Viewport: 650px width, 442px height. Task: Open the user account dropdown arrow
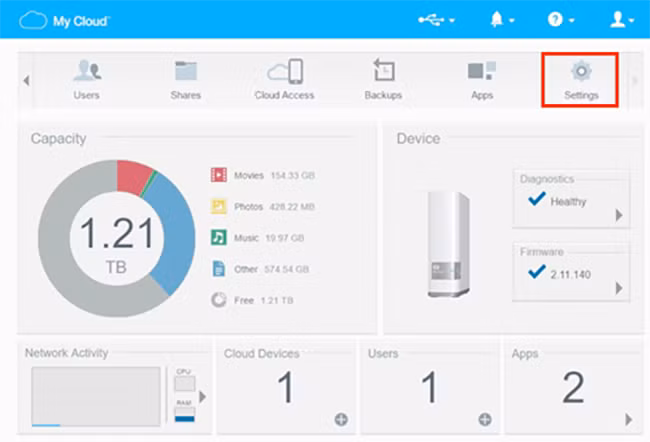tap(631, 20)
